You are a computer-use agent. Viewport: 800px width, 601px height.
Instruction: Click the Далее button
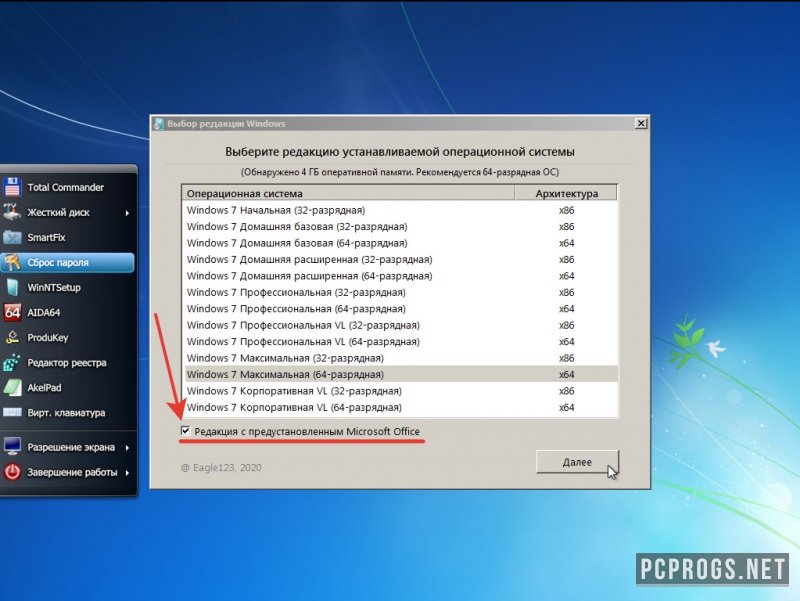coord(577,462)
